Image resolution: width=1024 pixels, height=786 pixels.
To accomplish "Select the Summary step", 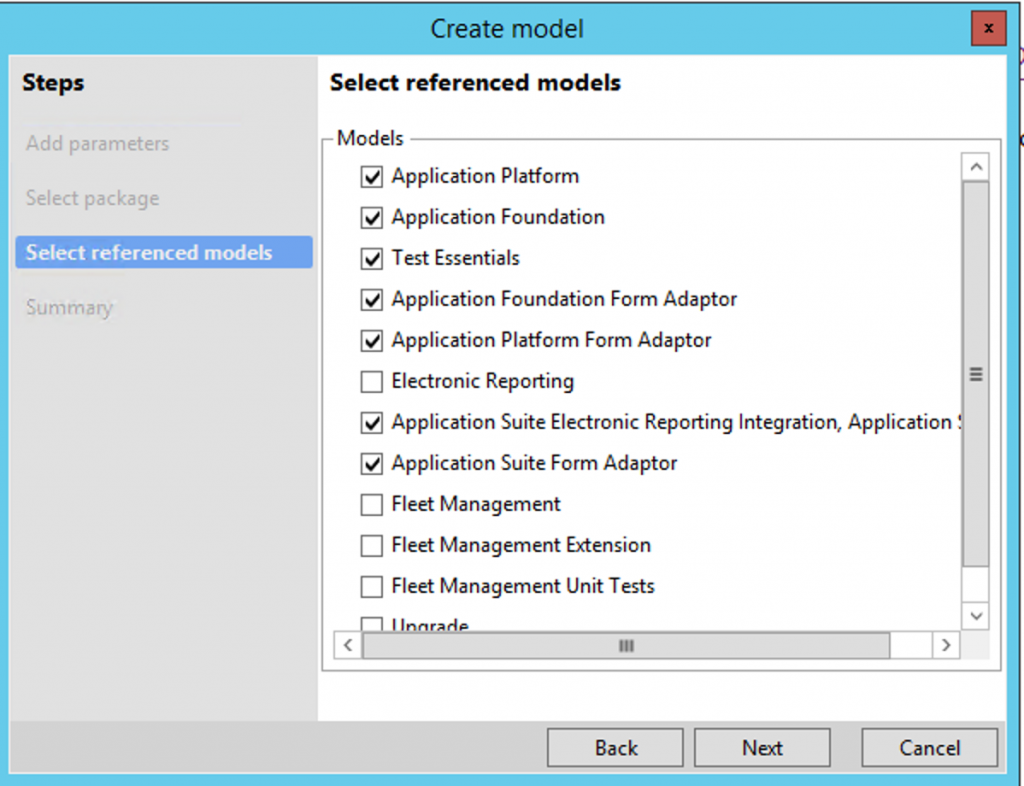I will (x=69, y=307).
